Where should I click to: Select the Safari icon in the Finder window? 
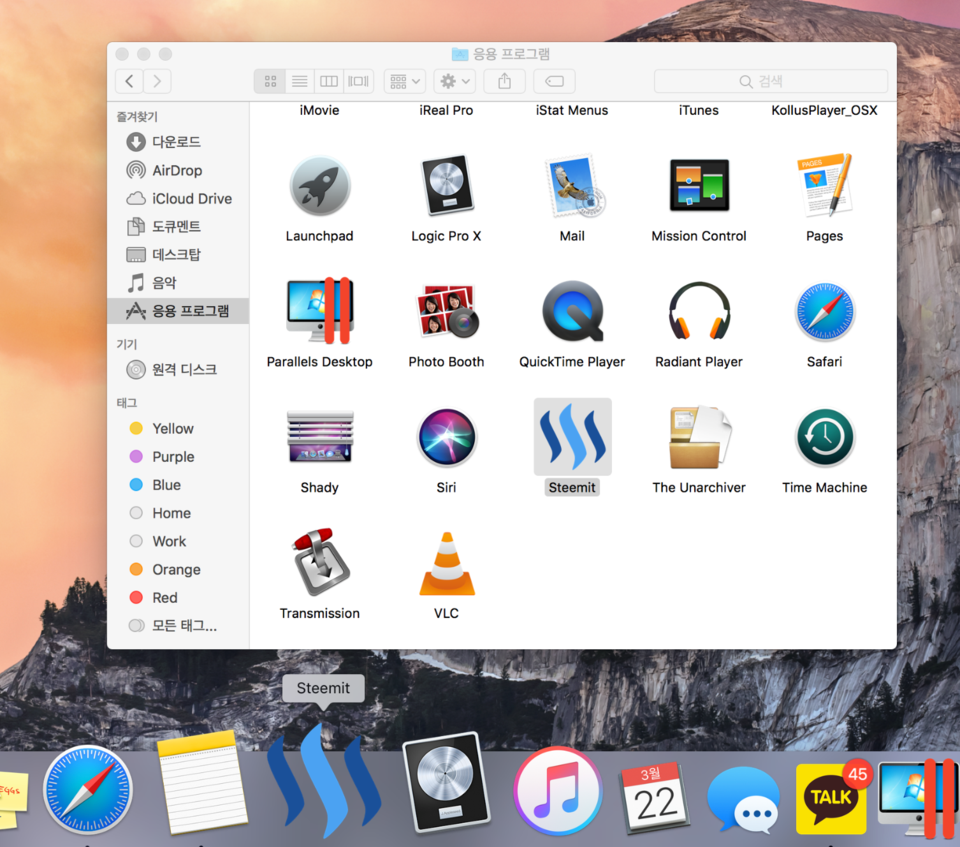[825, 311]
